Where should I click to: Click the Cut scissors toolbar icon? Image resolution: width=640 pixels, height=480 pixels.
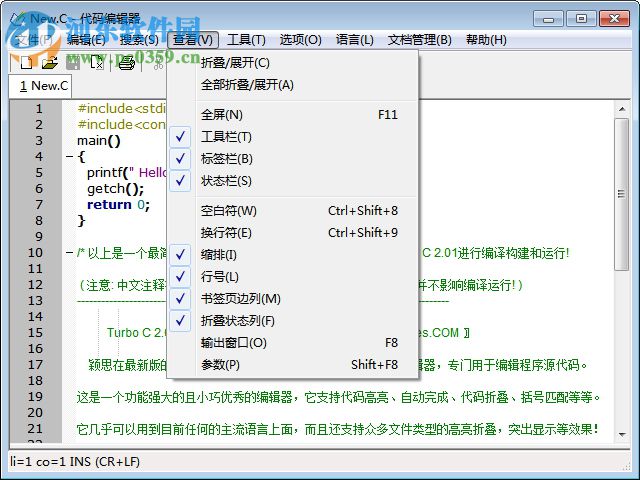(158, 62)
